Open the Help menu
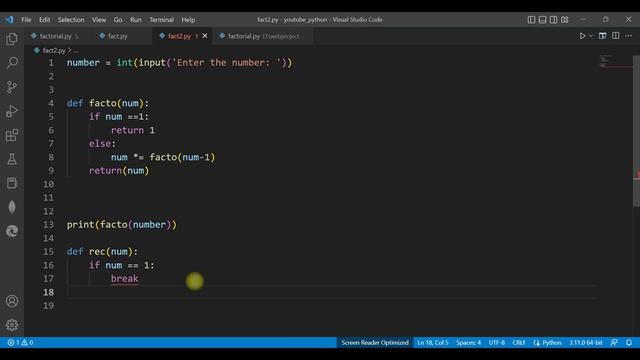This screenshot has height=360, width=640. pos(188,20)
